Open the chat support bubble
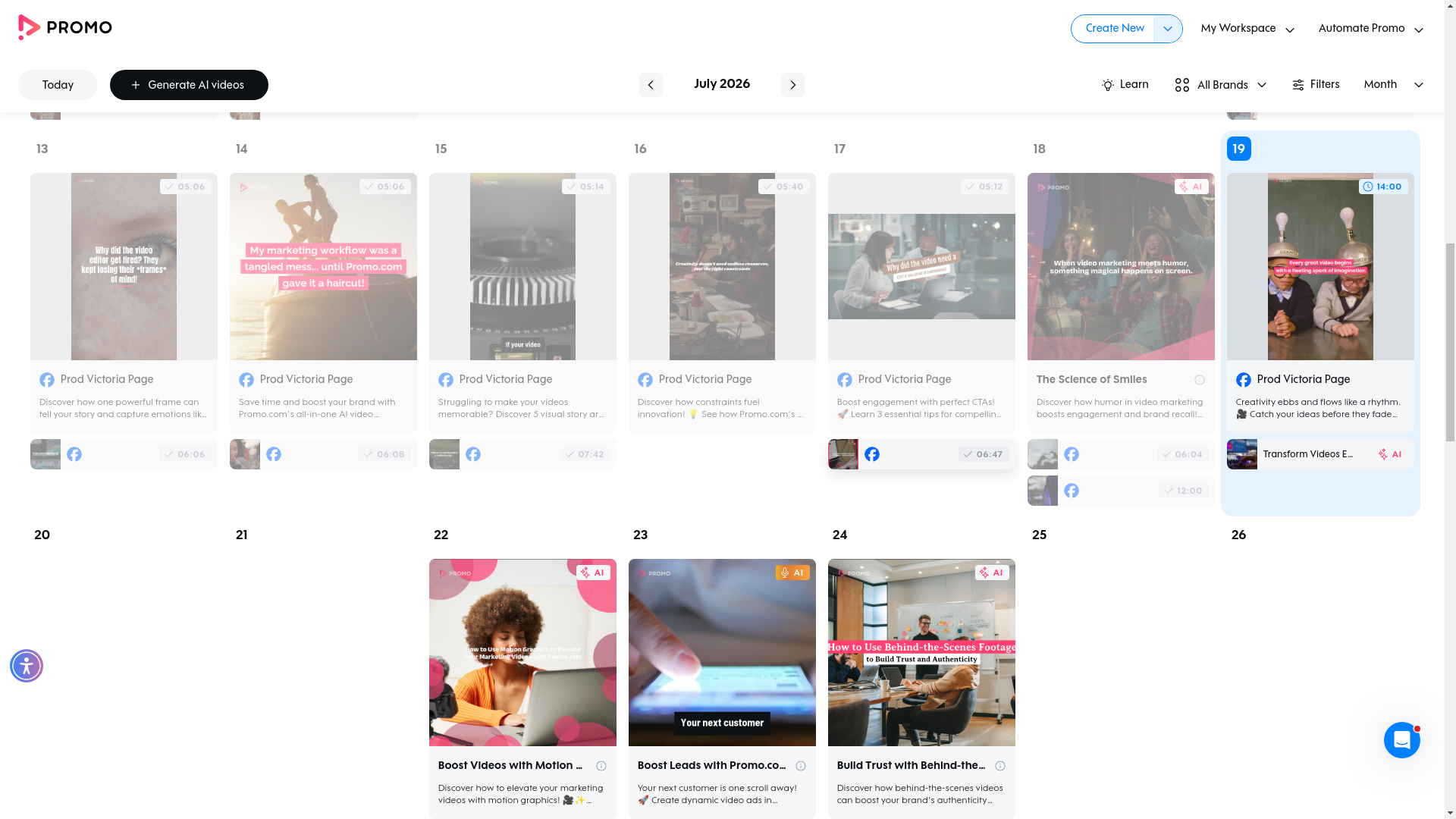This screenshot has width=1456, height=819. pyautogui.click(x=1401, y=740)
